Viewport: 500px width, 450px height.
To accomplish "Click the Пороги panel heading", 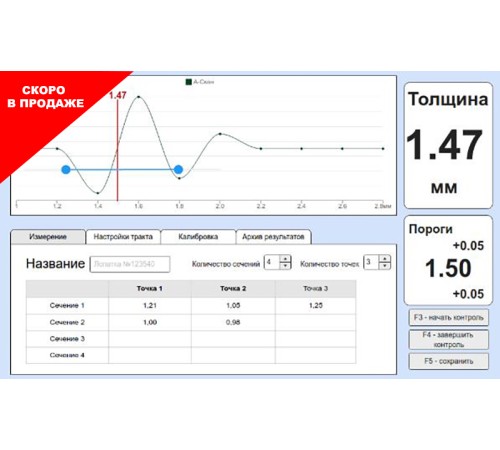I will coord(431,229).
